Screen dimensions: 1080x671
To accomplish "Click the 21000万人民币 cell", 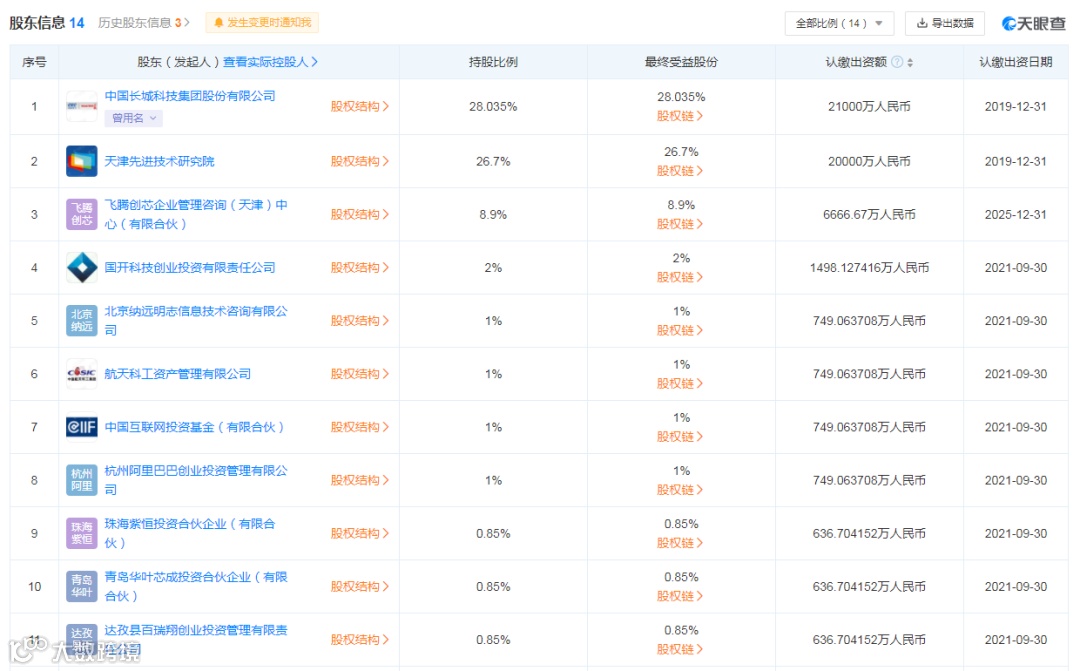I will tap(869, 106).
